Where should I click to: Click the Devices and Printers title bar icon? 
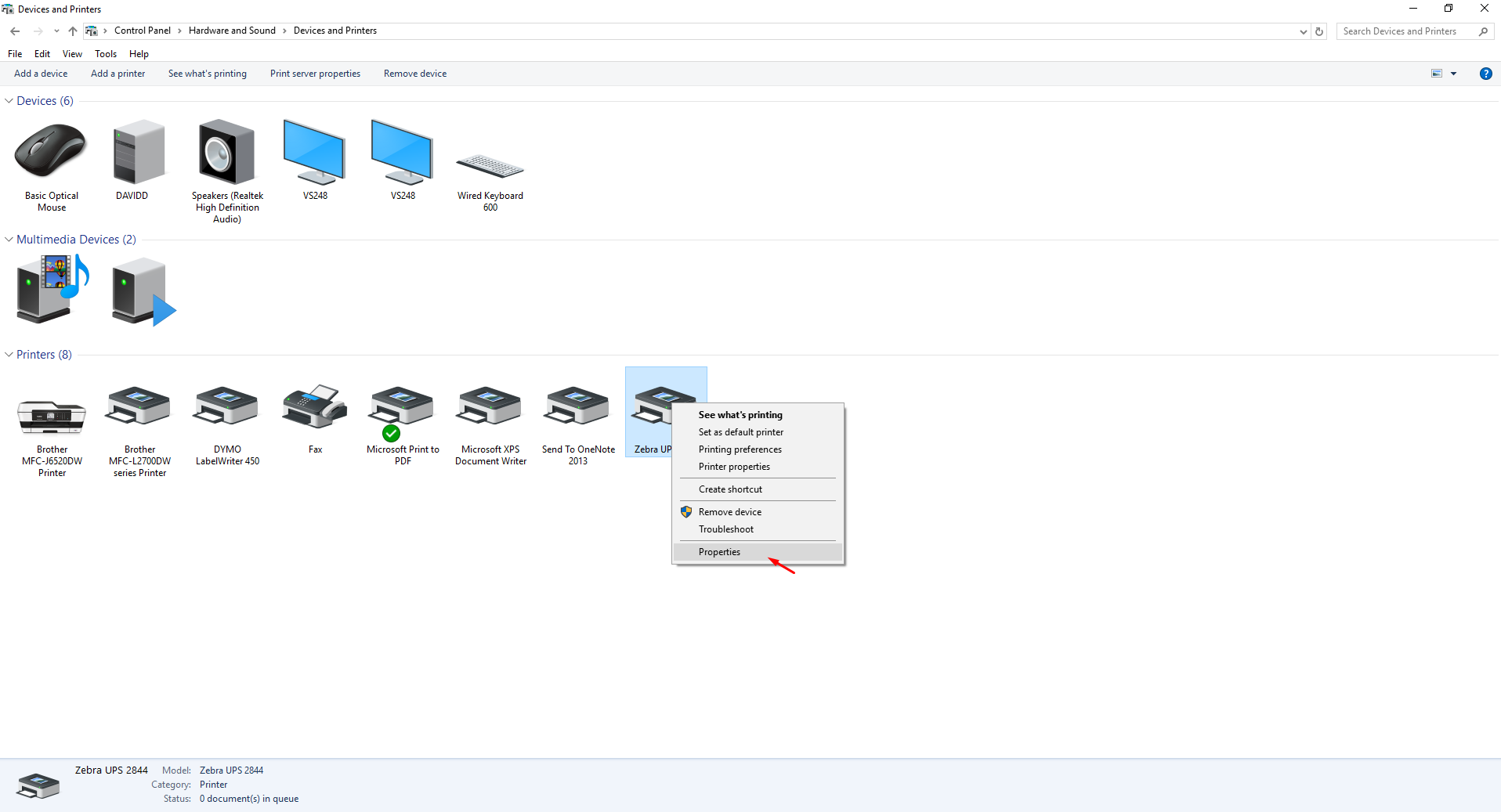(8, 9)
